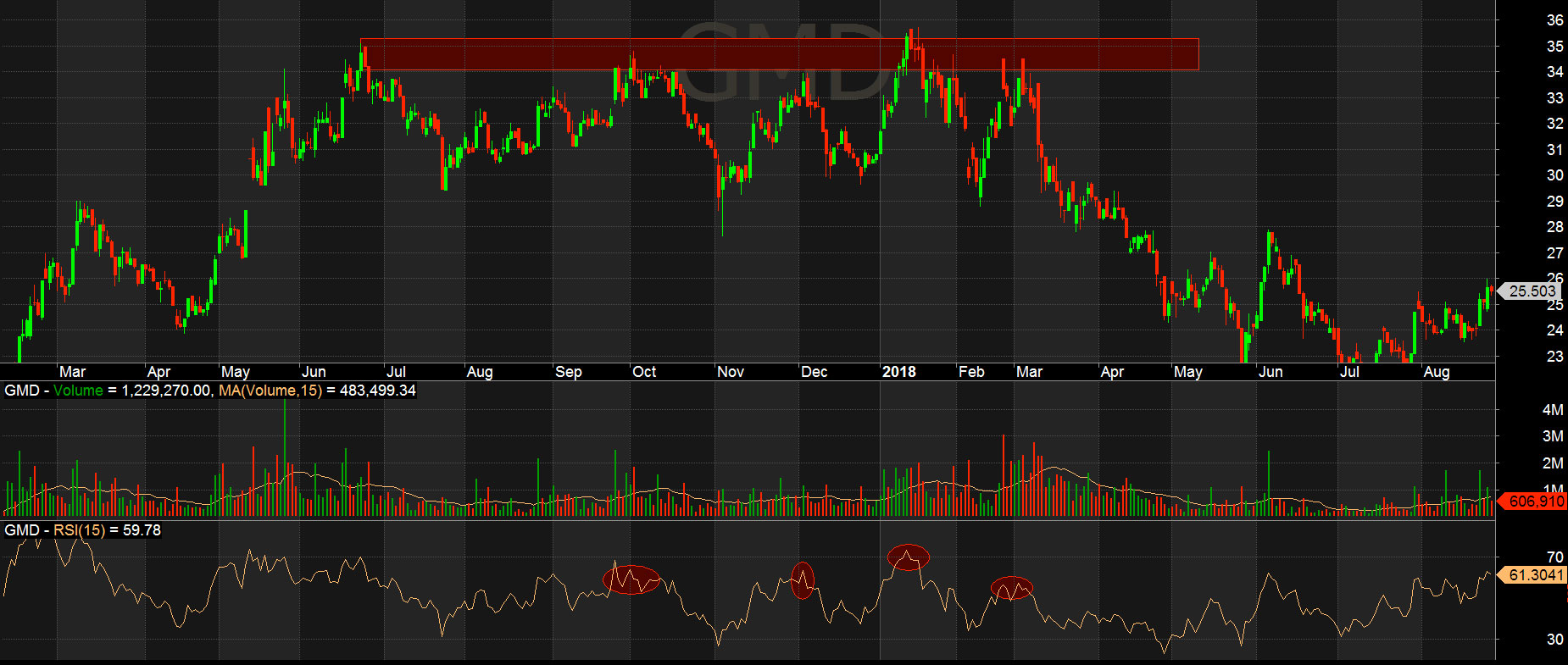Click the Dec label on the time axis
The image size is (1568, 665).
pyautogui.click(x=814, y=372)
